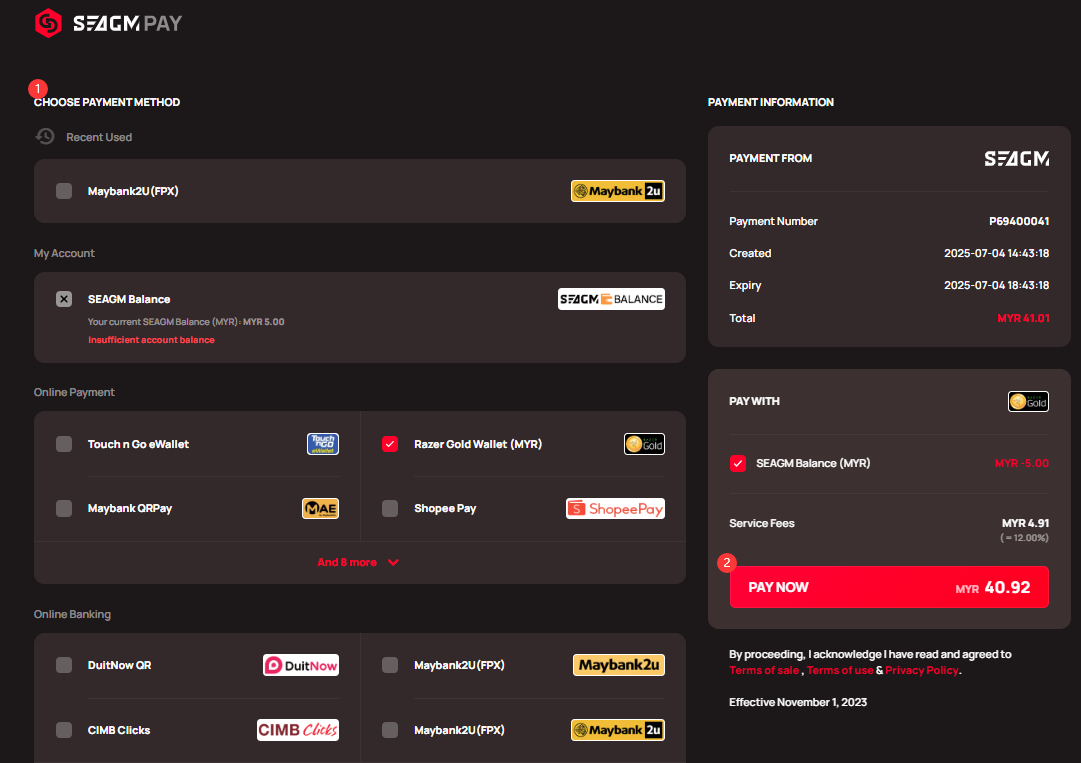Expand the 'And 8 more' payment options
Viewport: 1081px width, 763px height.
[x=358, y=562]
